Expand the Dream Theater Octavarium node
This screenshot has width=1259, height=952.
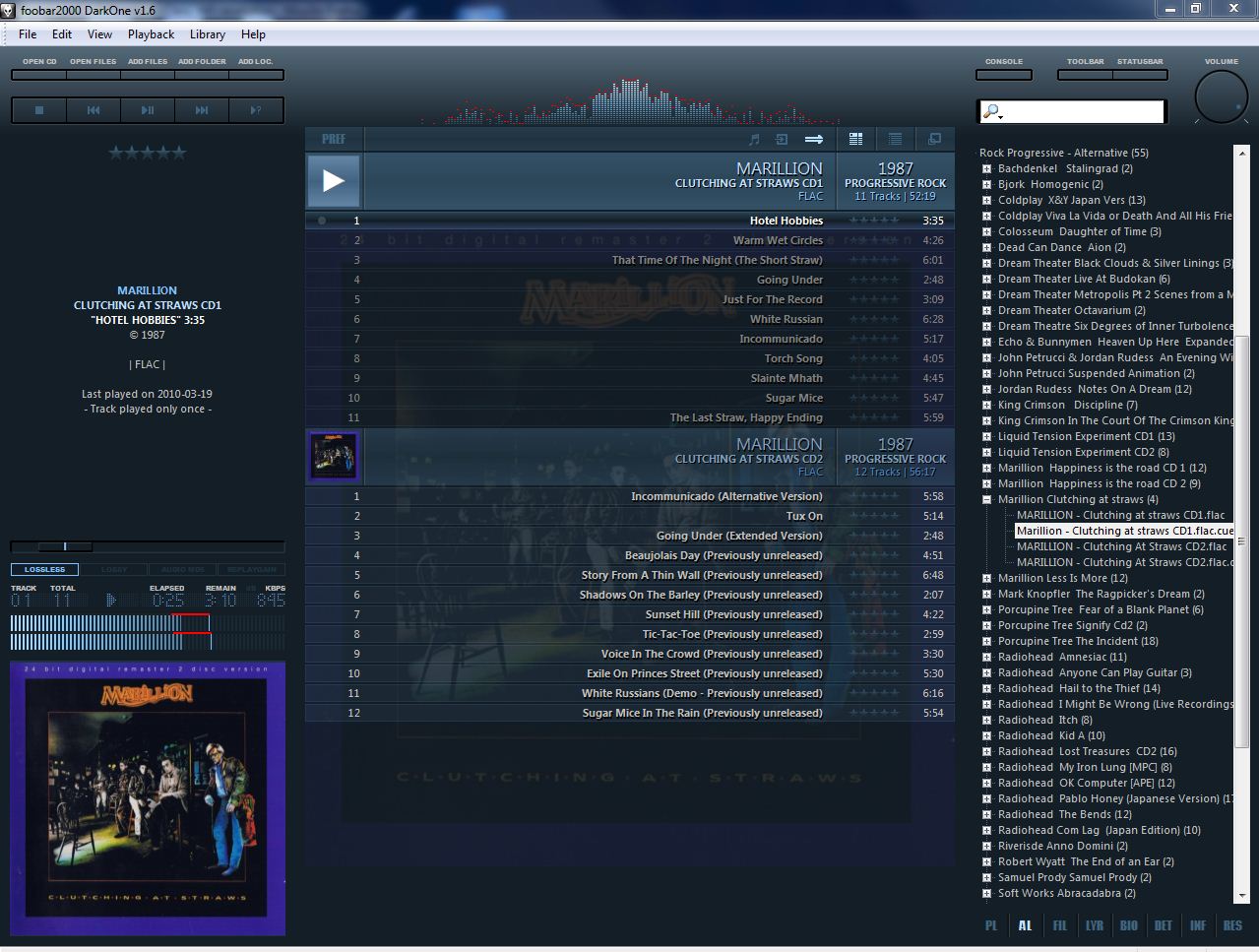(986, 310)
